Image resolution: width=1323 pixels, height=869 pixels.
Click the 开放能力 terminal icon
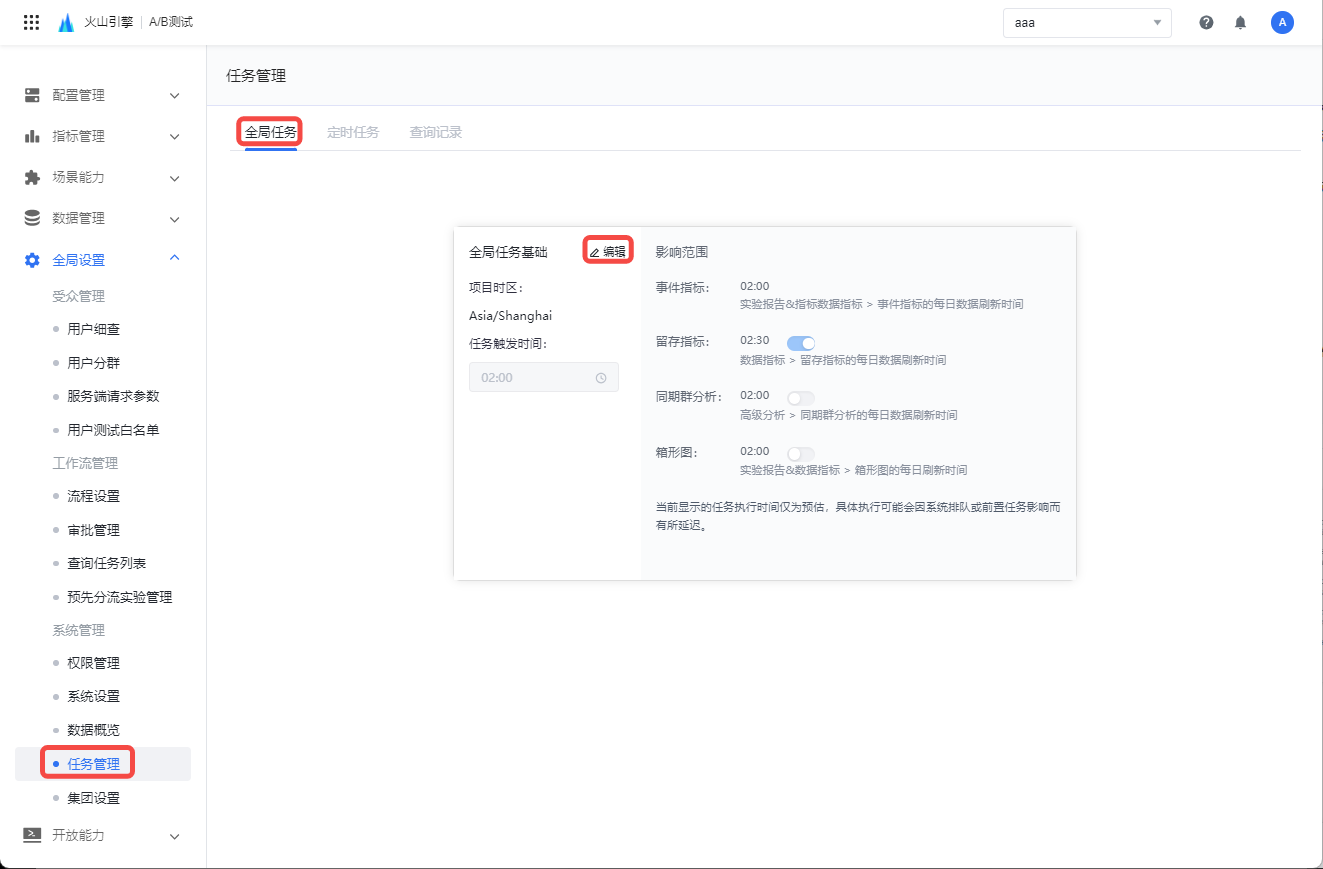click(32, 835)
